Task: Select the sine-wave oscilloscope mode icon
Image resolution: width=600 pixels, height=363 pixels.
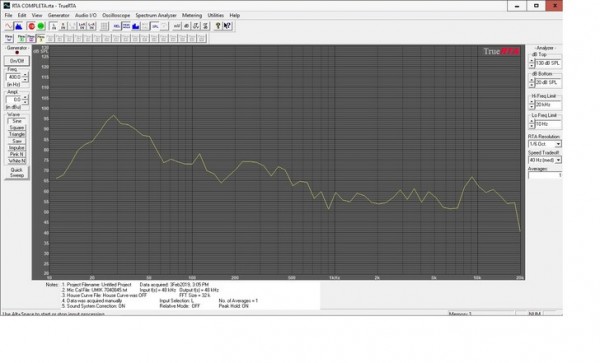Action: coord(9,26)
